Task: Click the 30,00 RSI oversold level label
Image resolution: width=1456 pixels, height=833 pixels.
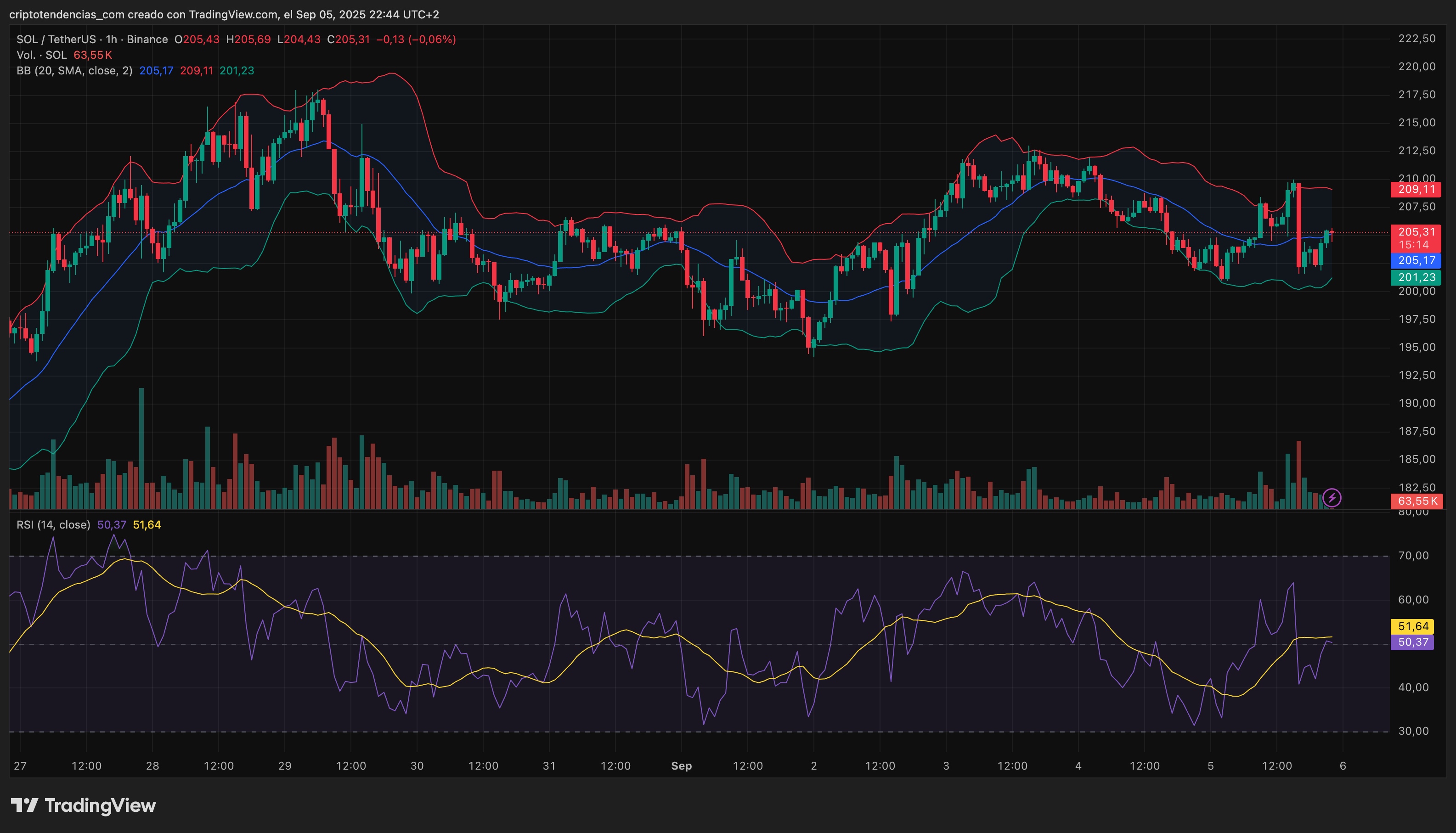Action: tap(1413, 731)
